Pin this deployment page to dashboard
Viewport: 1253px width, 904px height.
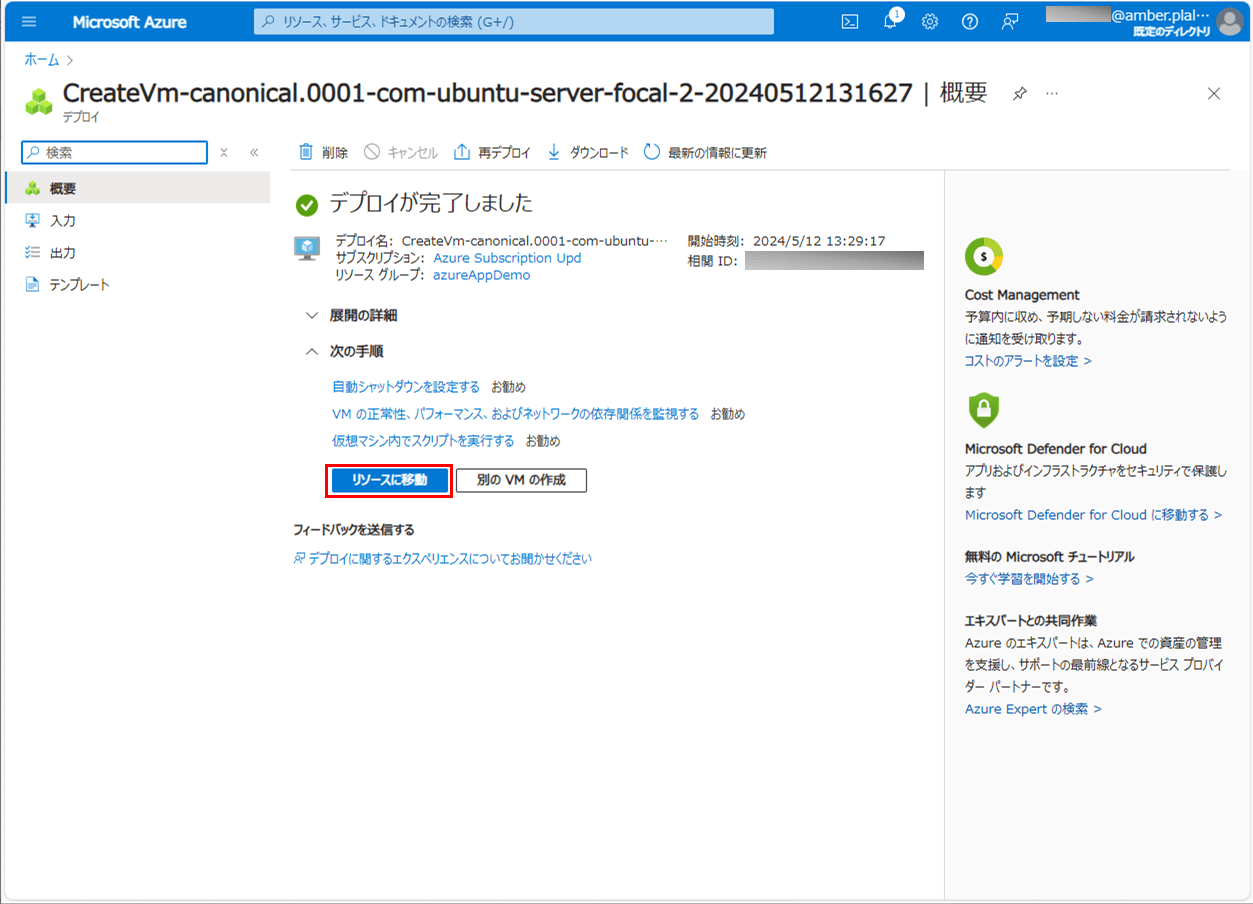pos(1019,94)
